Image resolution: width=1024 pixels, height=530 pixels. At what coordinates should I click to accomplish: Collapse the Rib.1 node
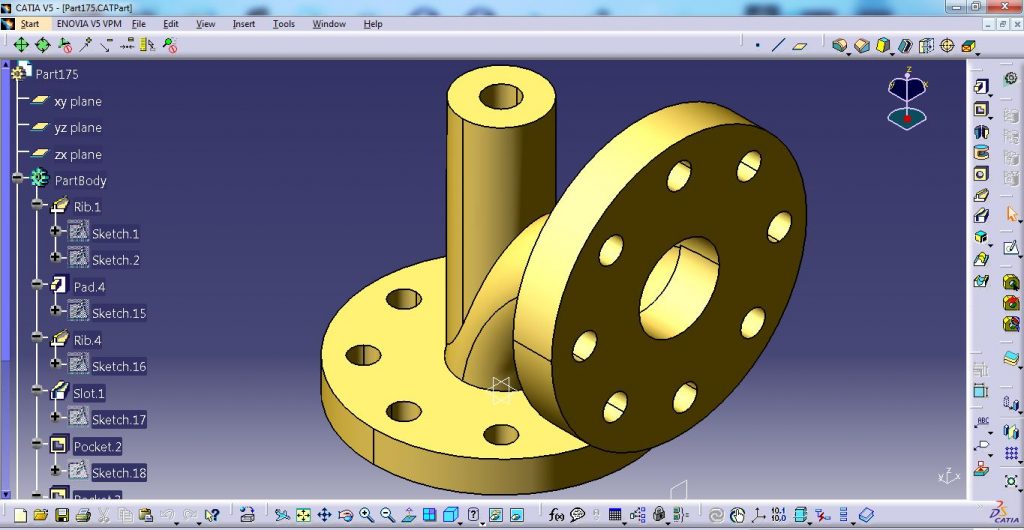[x=37, y=204]
